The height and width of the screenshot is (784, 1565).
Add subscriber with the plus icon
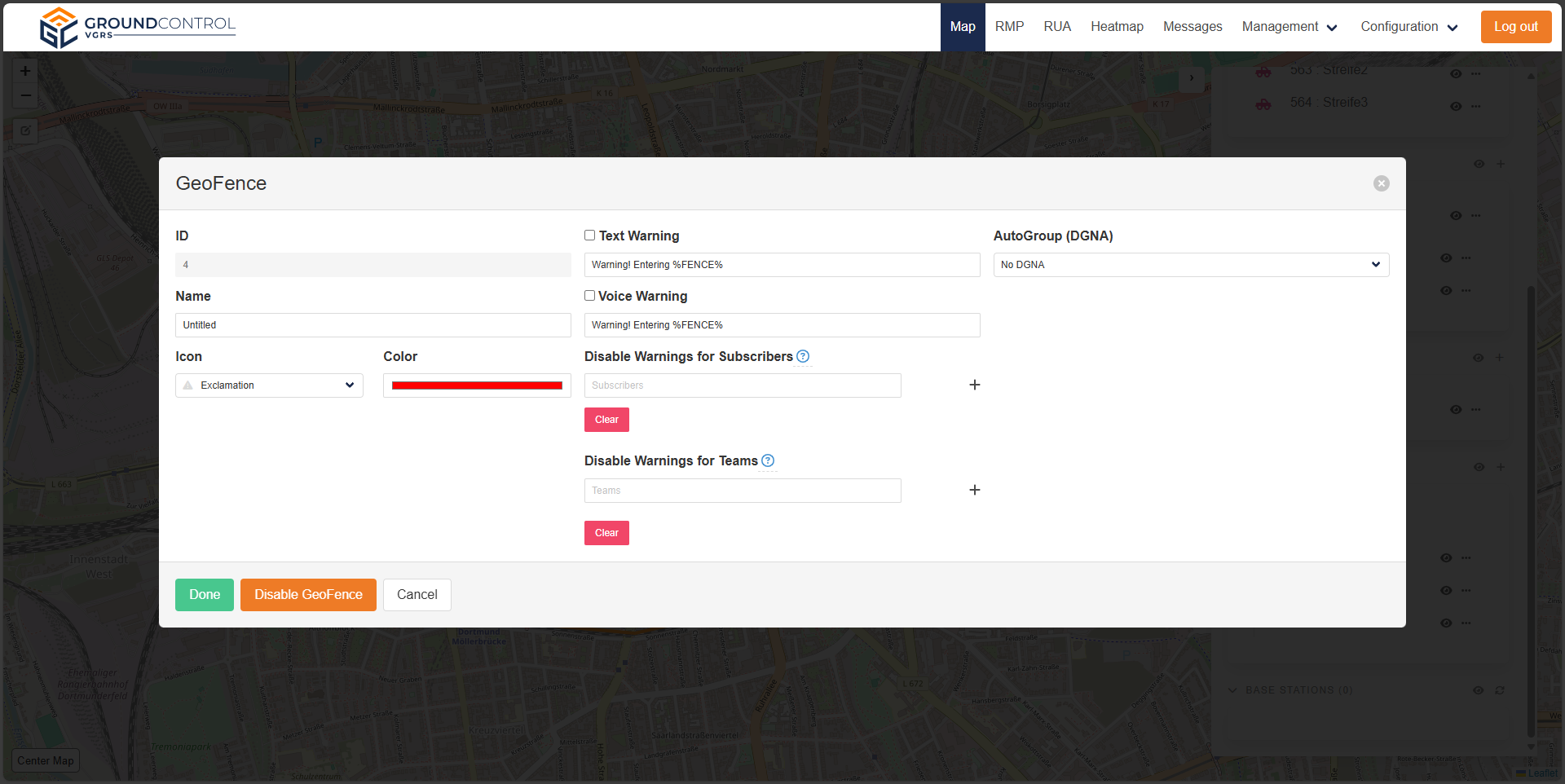tap(974, 385)
